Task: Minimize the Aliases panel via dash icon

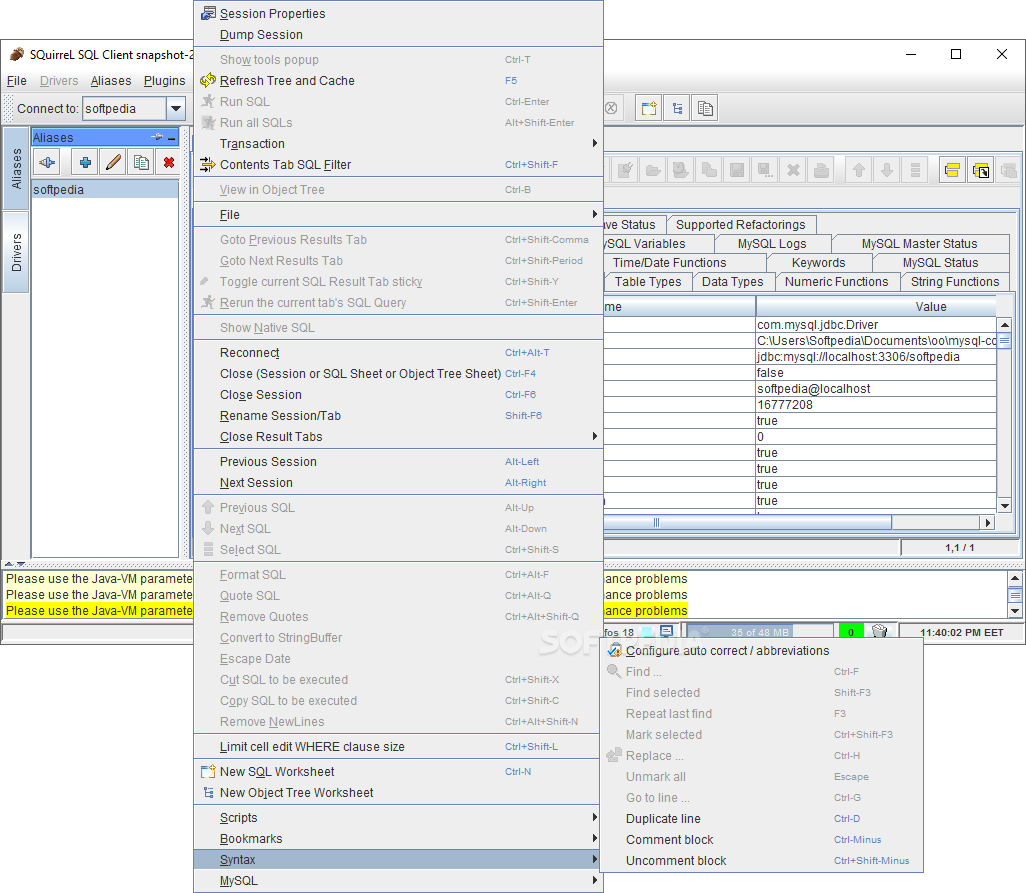Action: (171, 138)
